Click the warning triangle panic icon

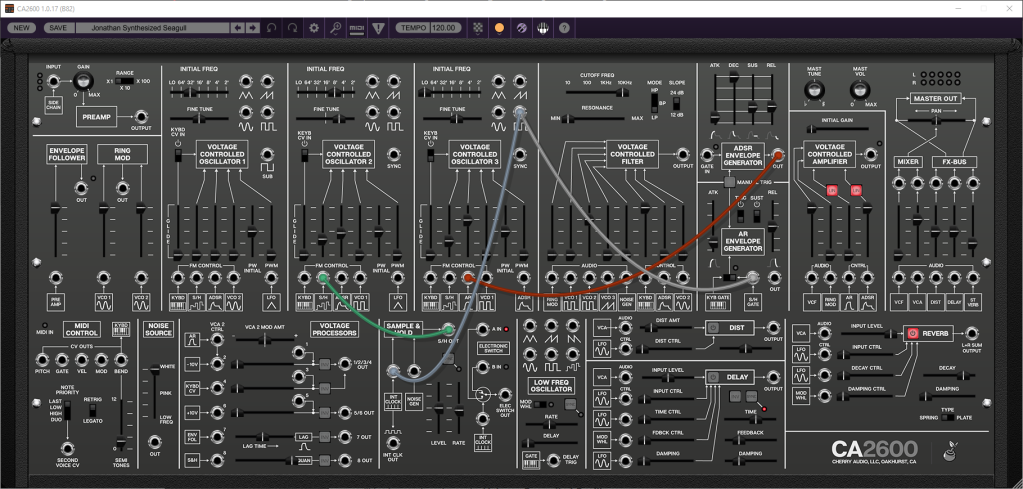(x=379, y=28)
